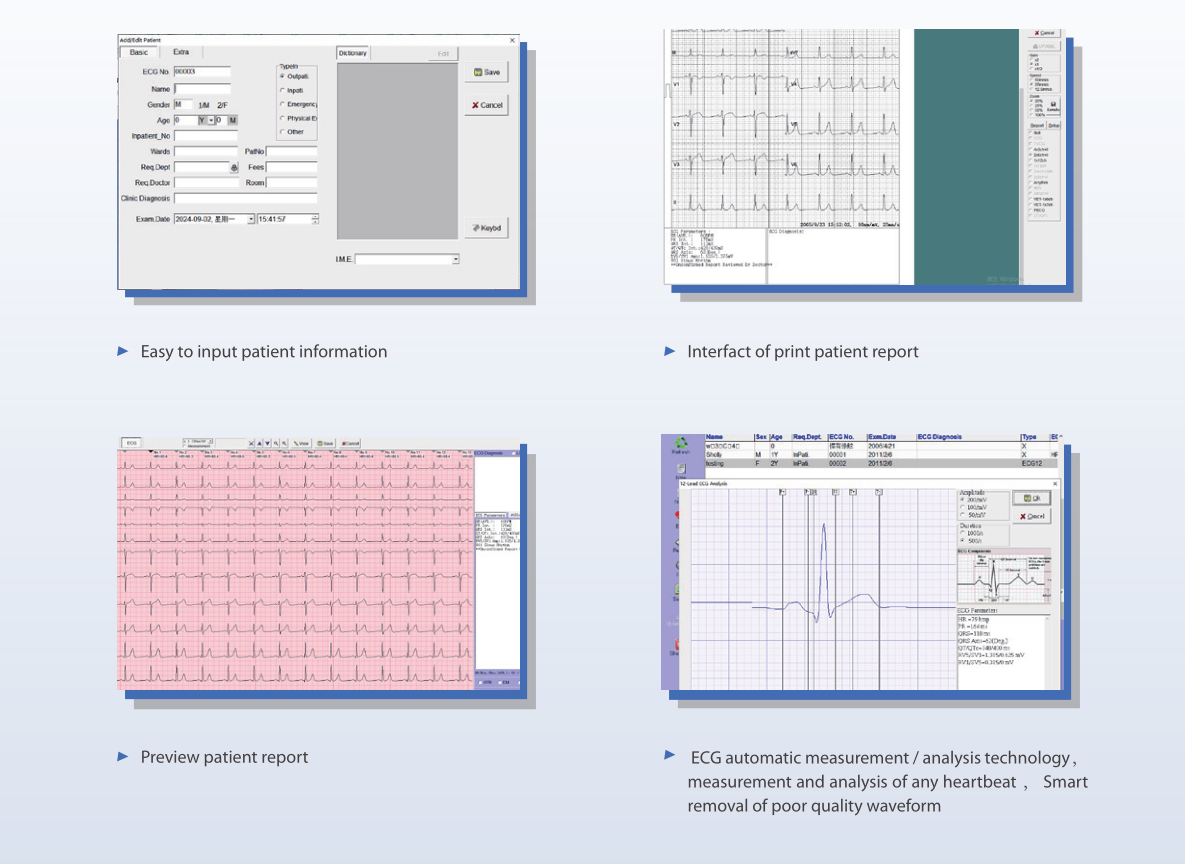The image size is (1185, 864).
Task: Click the blue up arrow in preview toolbar
Action: point(258,443)
